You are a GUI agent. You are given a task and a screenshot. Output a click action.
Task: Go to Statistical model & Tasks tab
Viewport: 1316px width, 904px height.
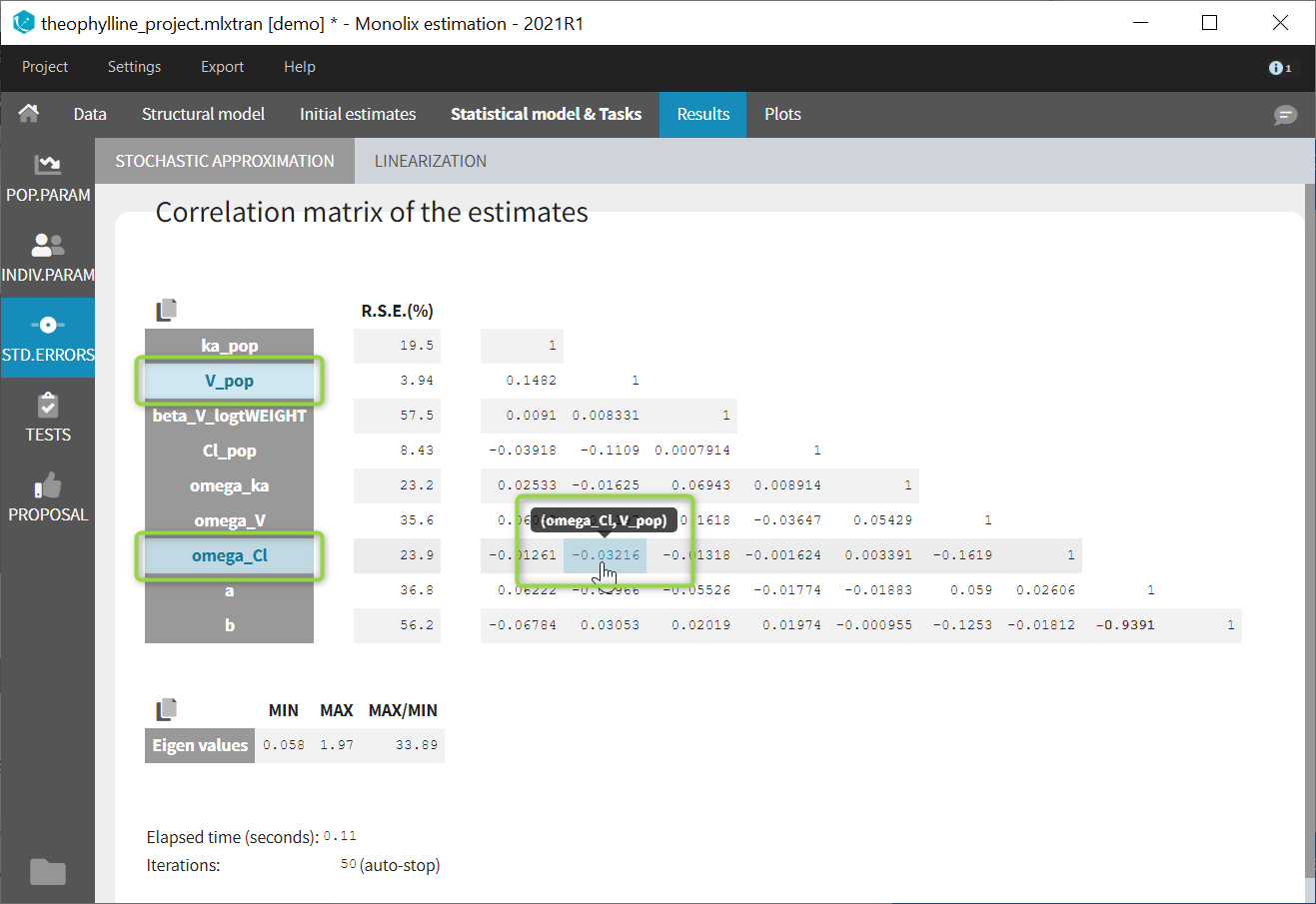point(546,114)
